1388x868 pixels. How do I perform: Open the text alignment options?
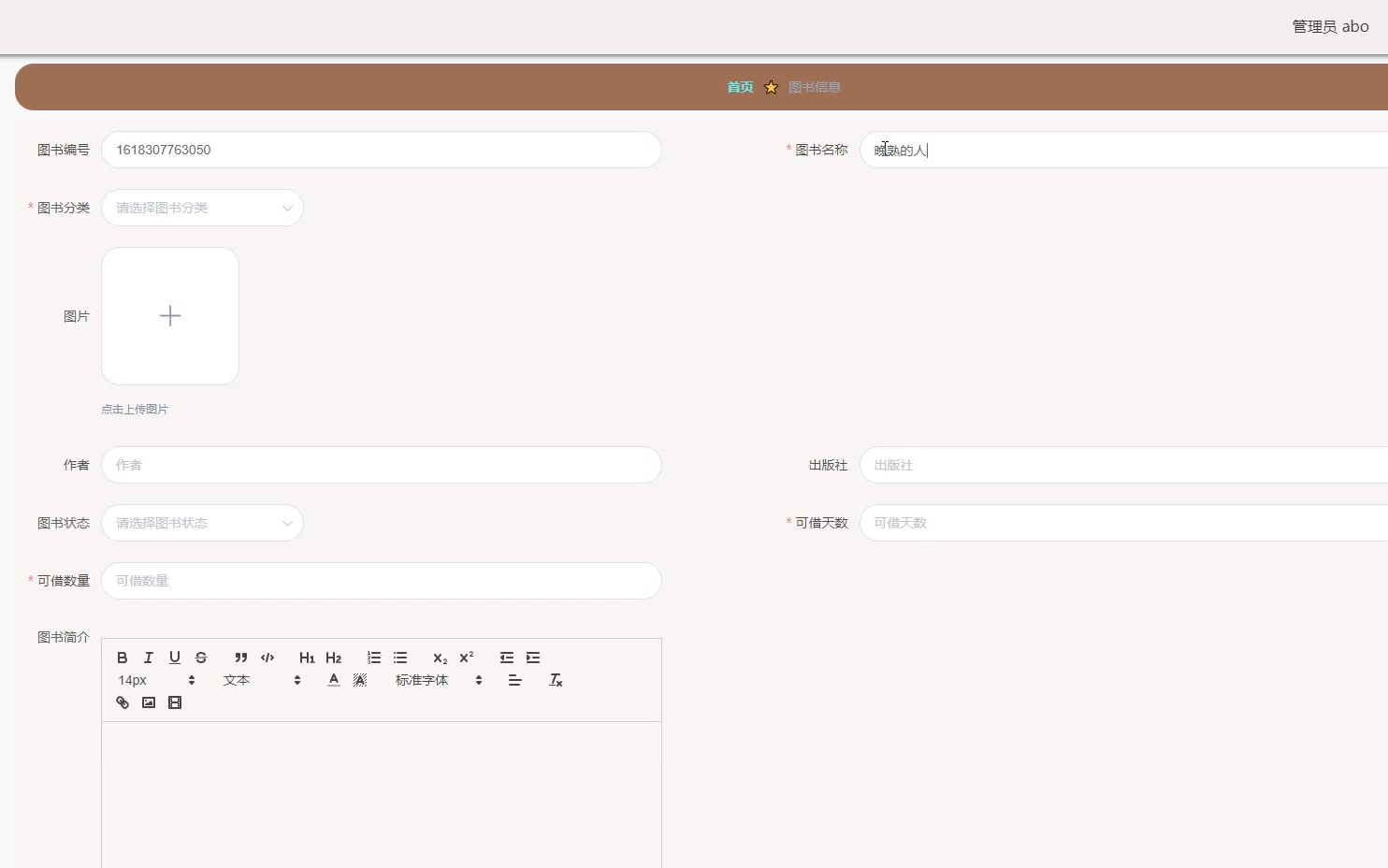coord(514,680)
